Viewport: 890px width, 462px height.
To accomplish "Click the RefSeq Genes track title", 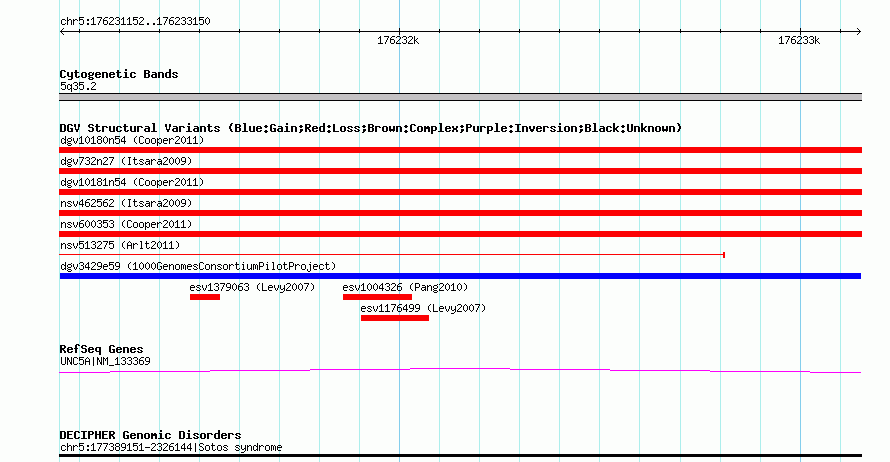I will click(x=101, y=350).
